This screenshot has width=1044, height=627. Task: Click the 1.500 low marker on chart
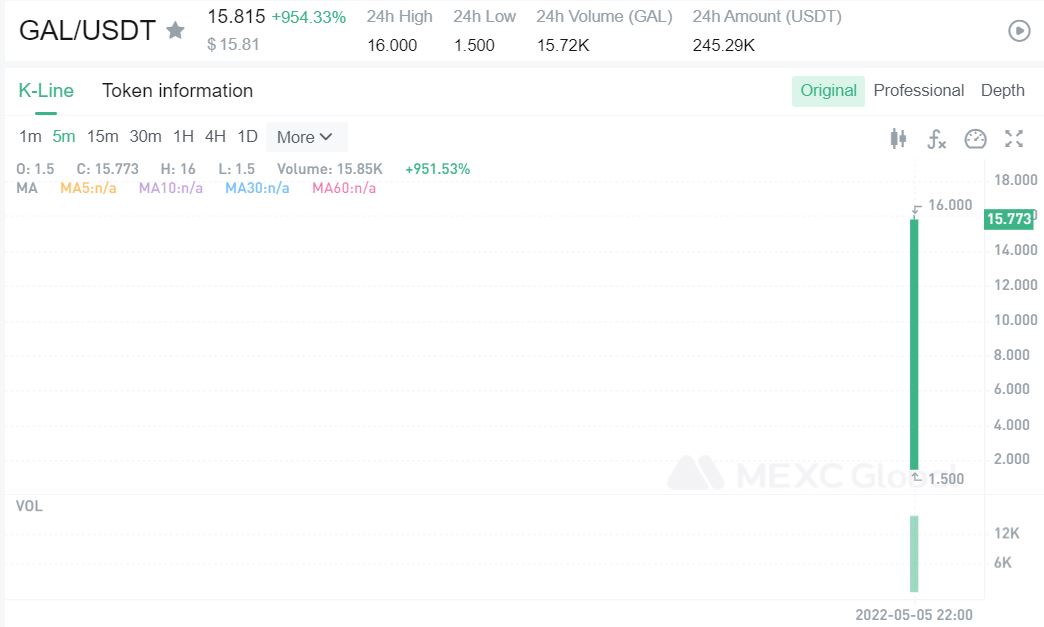[x=946, y=479]
